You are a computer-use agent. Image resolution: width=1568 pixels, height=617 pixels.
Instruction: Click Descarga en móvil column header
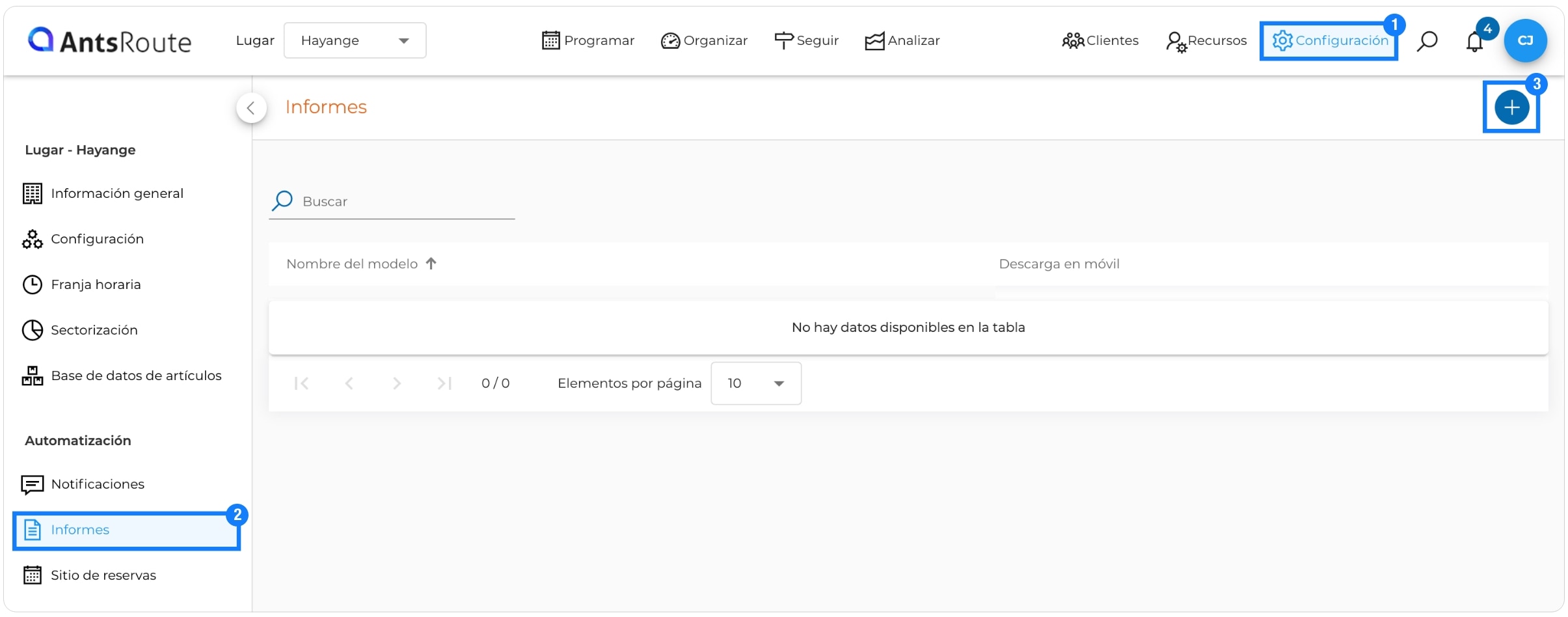(x=1059, y=264)
